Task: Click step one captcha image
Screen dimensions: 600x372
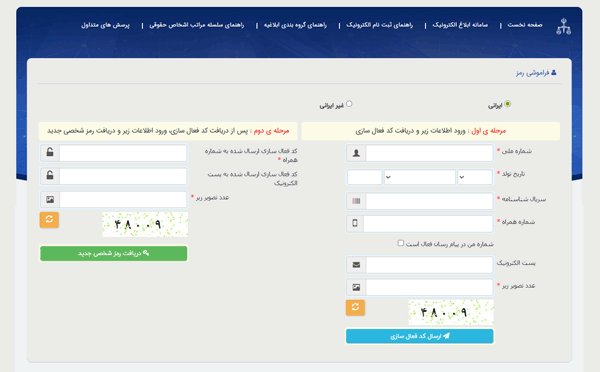Action: pos(451,312)
